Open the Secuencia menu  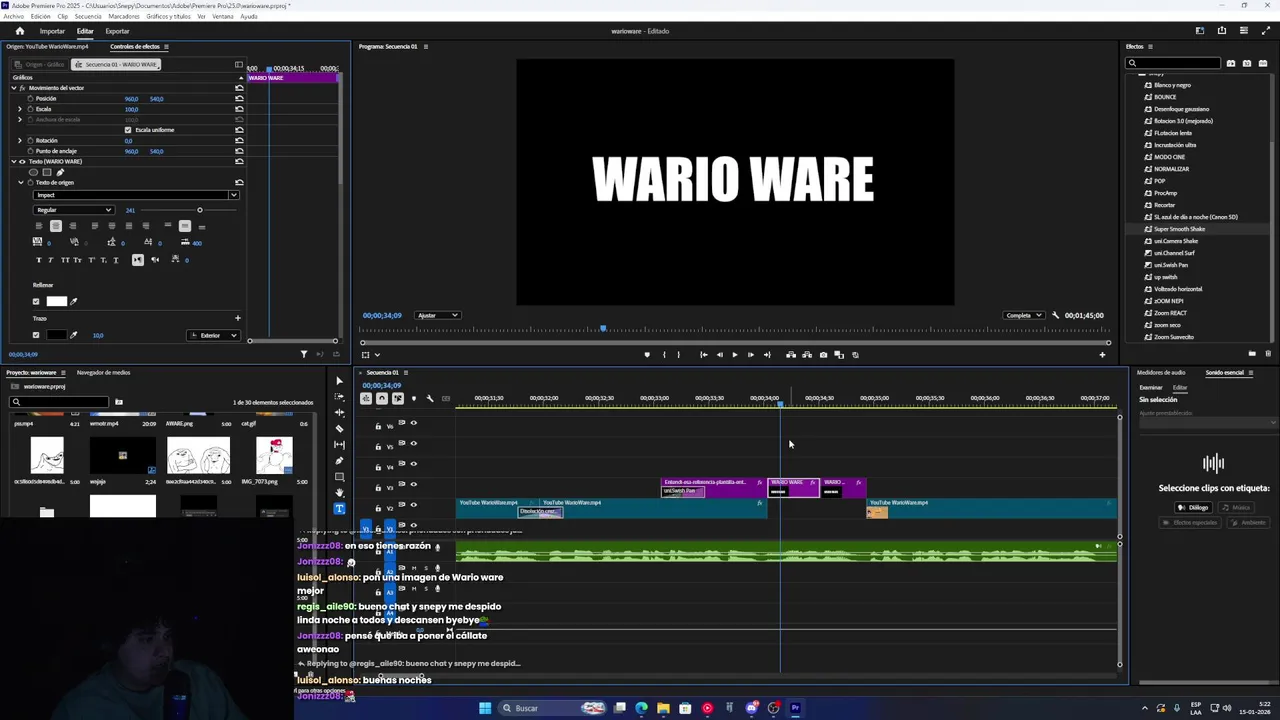pyautogui.click(x=88, y=16)
